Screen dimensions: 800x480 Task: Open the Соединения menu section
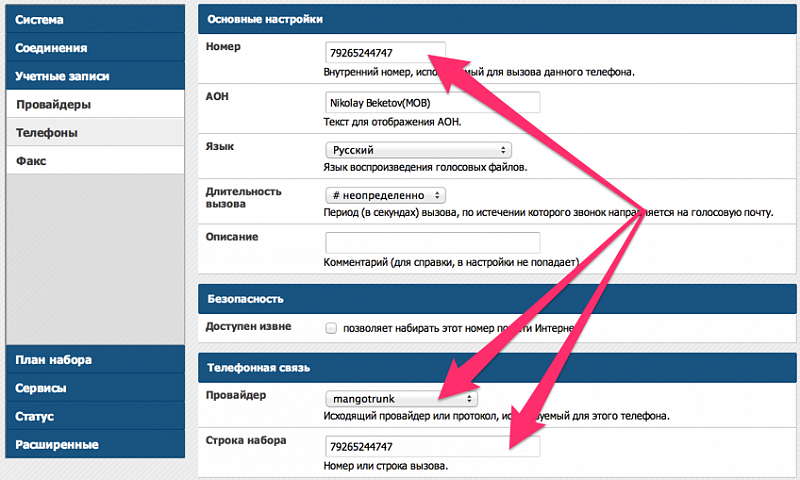[x=95, y=47]
